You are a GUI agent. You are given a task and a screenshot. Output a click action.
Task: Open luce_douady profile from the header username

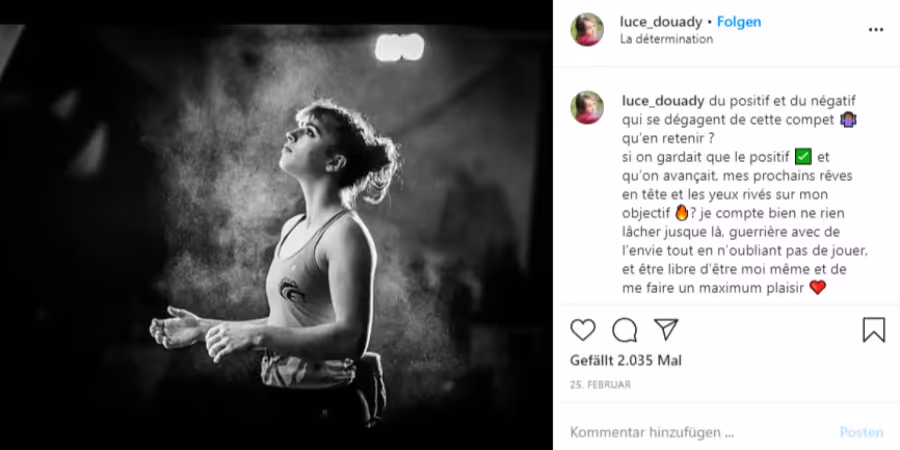[x=661, y=22]
